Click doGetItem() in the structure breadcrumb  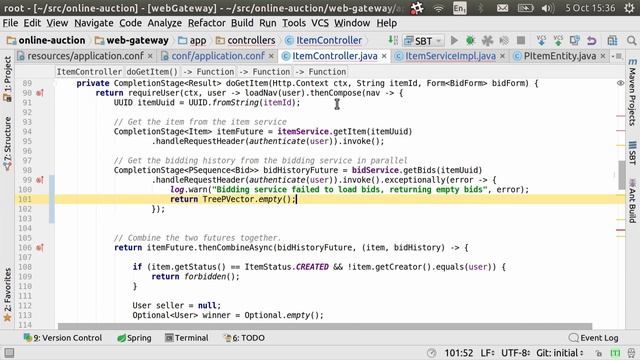(152, 72)
